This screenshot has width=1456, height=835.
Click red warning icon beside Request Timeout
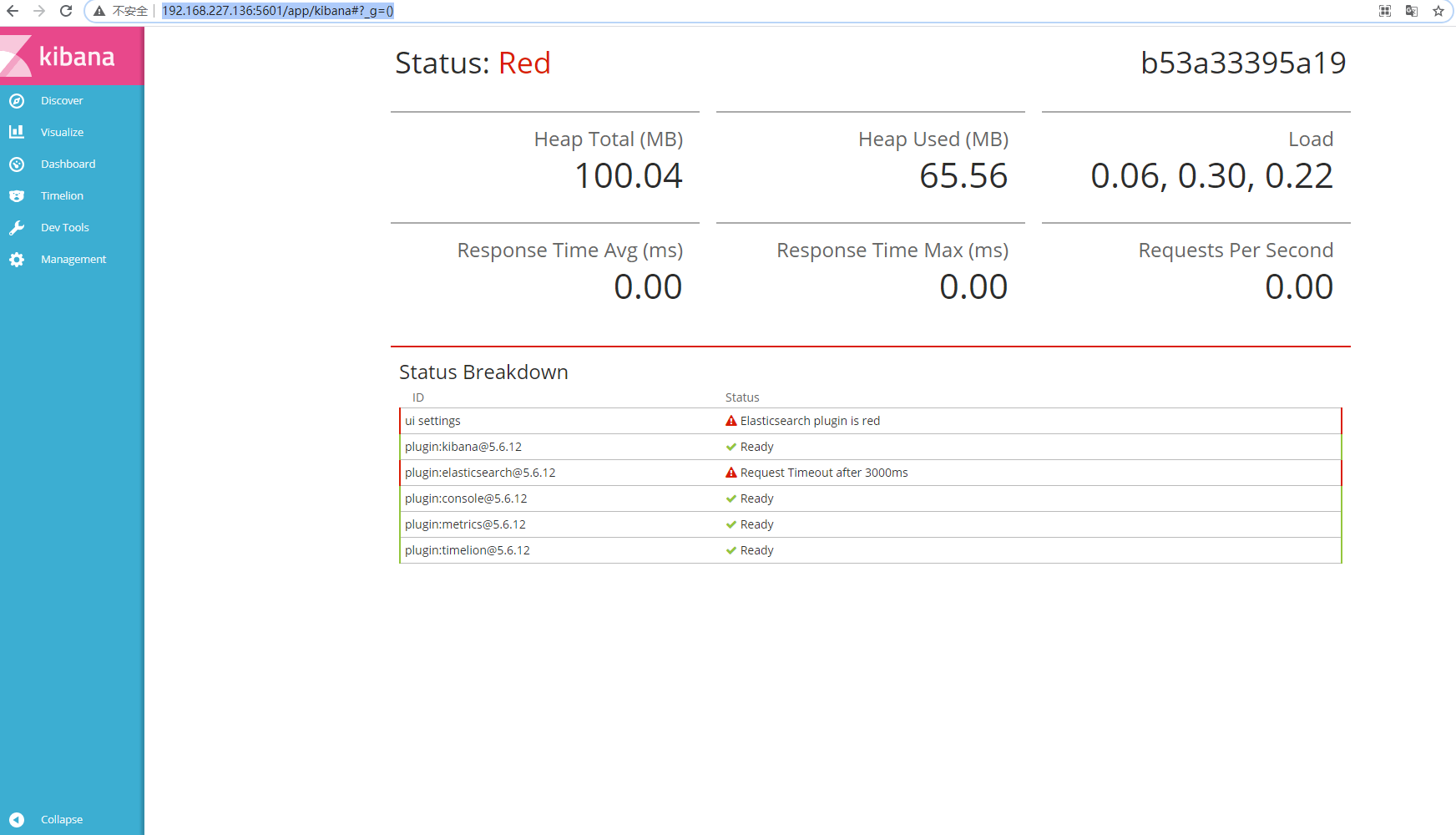coord(731,473)
